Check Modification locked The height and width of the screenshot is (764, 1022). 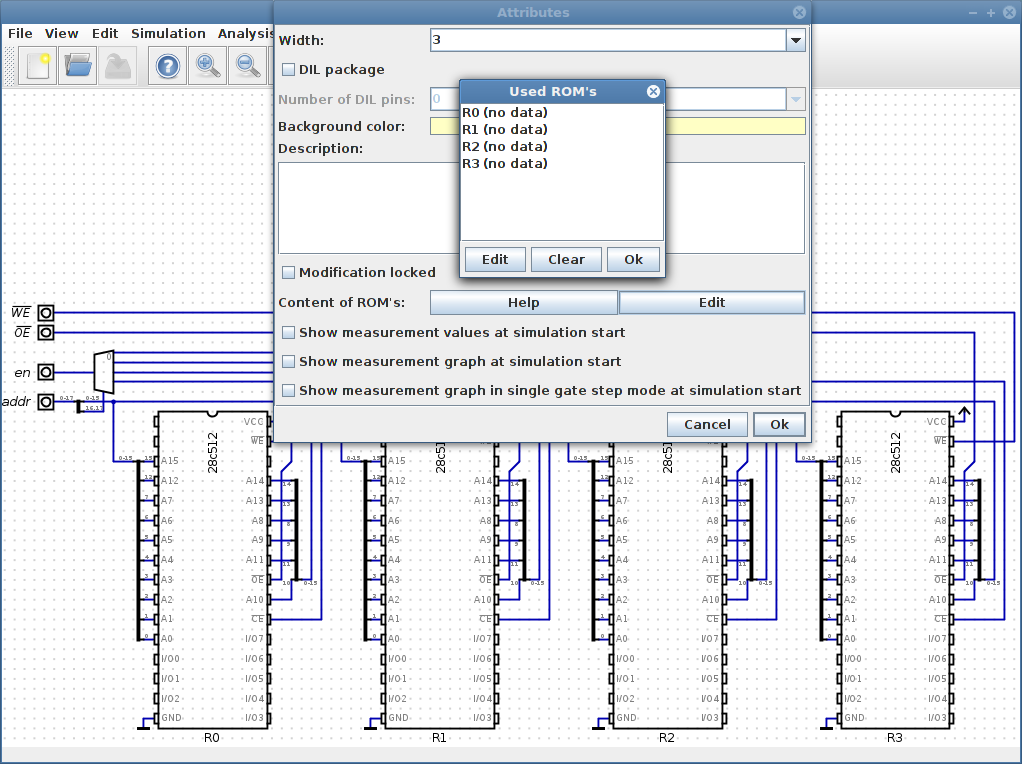(x=288, y=272)
